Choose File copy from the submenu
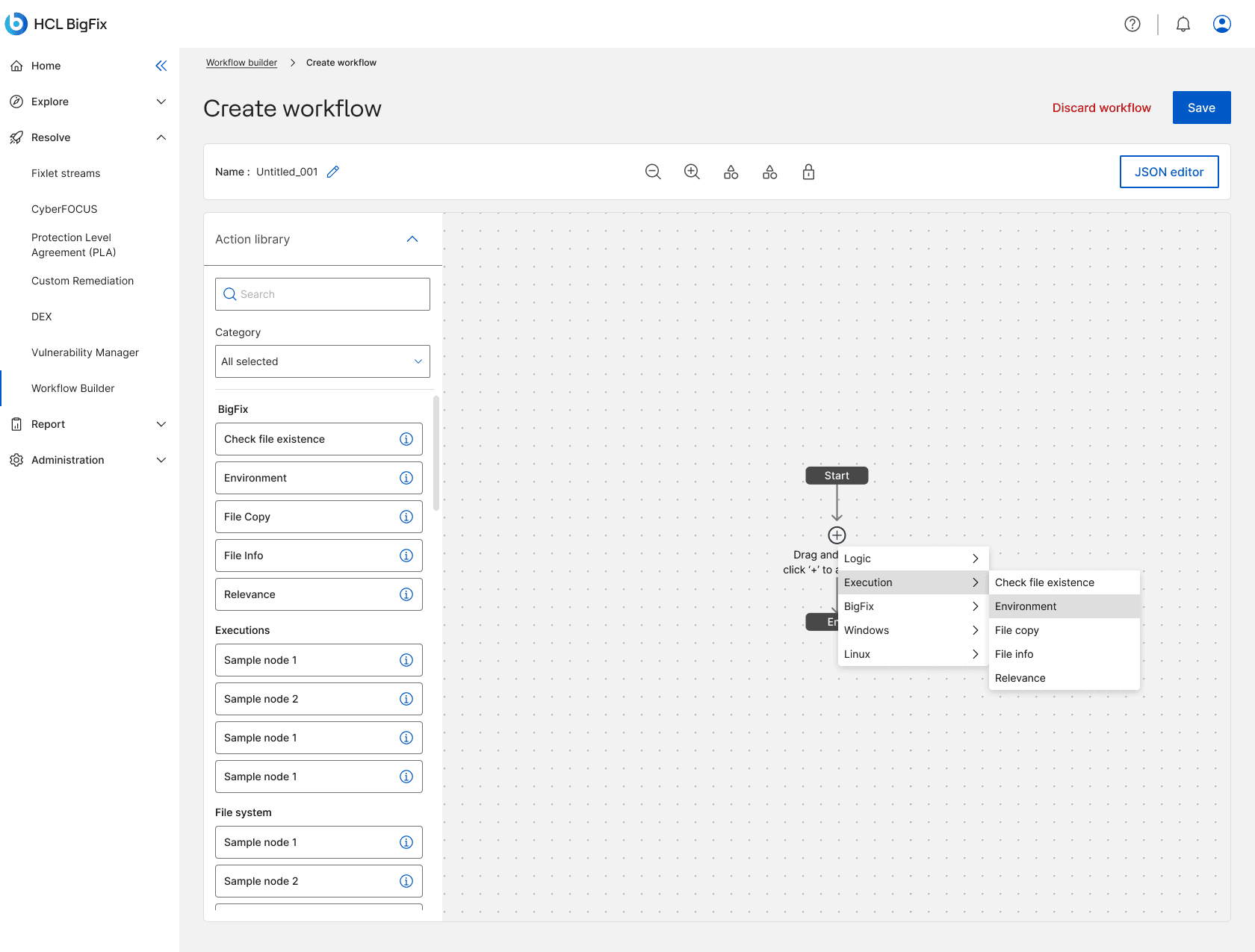1255x952 pixels. [1065, 630]
